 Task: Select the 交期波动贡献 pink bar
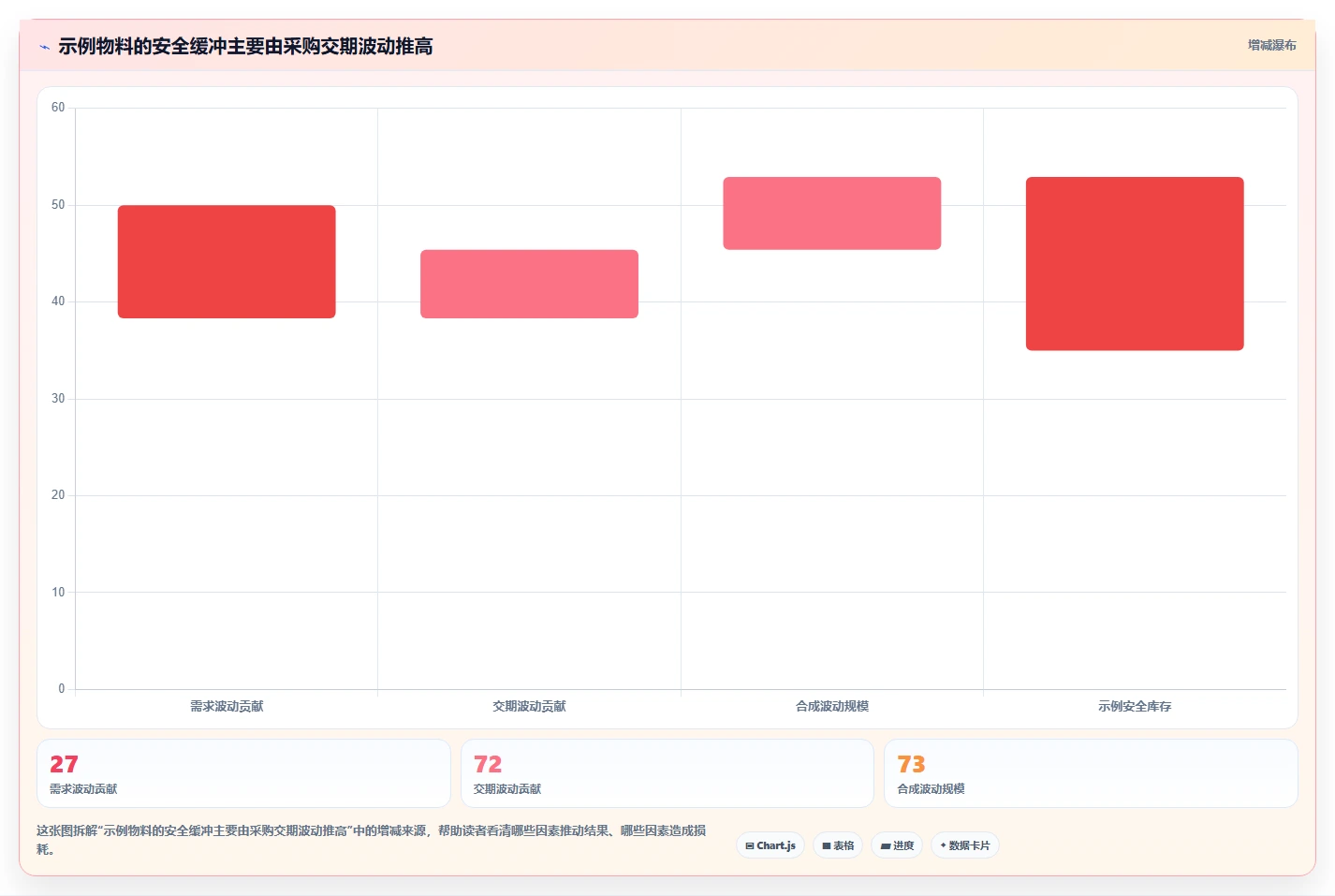pos(529,284)
